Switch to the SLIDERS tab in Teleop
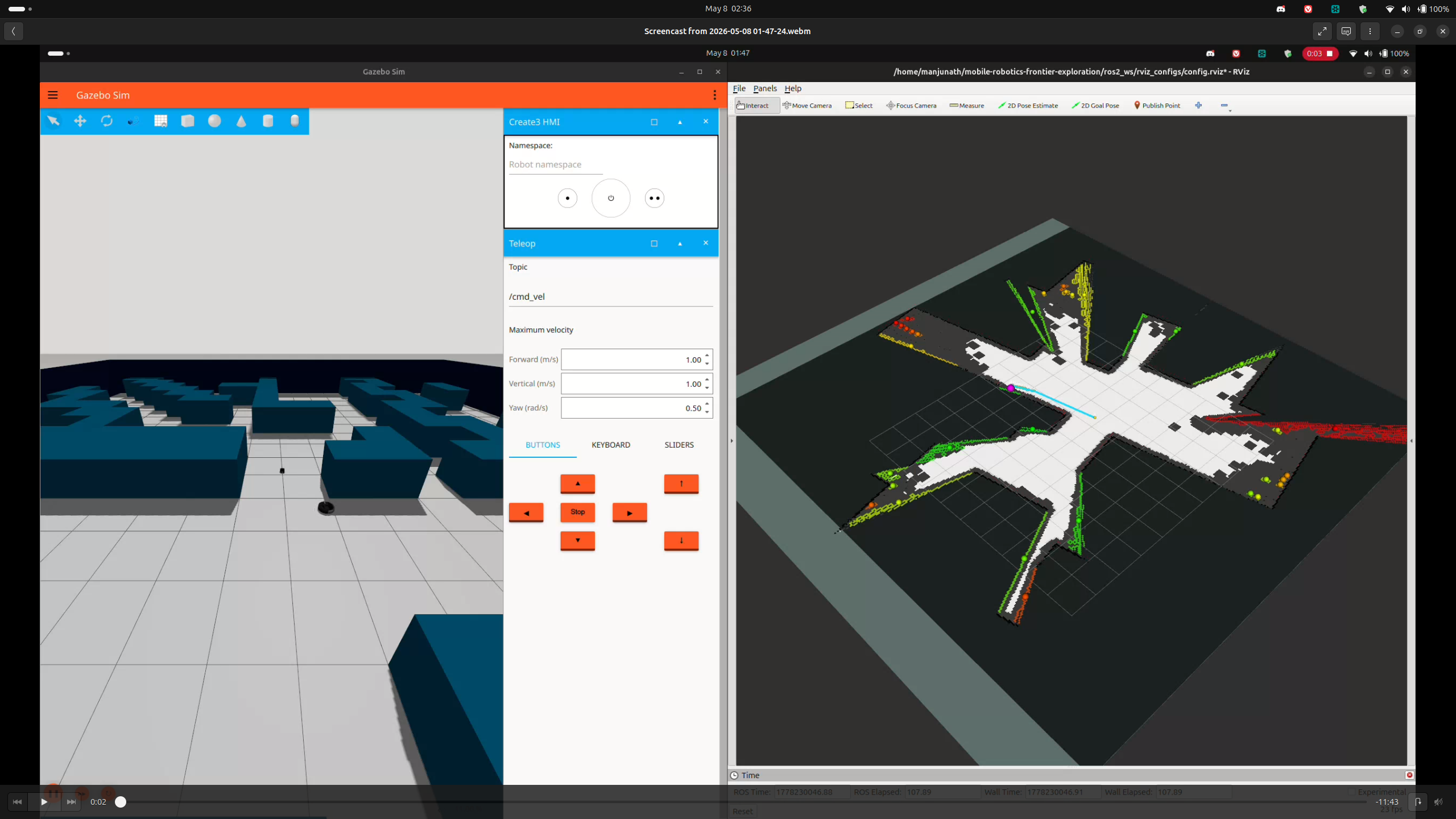This screenshot has width=1456, height=819. tap(679, 445)
